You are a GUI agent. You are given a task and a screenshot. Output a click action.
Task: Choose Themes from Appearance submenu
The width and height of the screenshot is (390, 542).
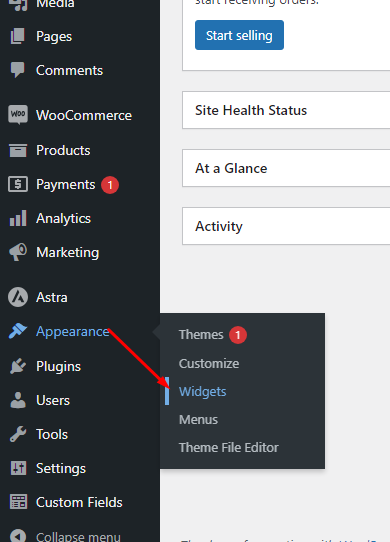(201, 335)
